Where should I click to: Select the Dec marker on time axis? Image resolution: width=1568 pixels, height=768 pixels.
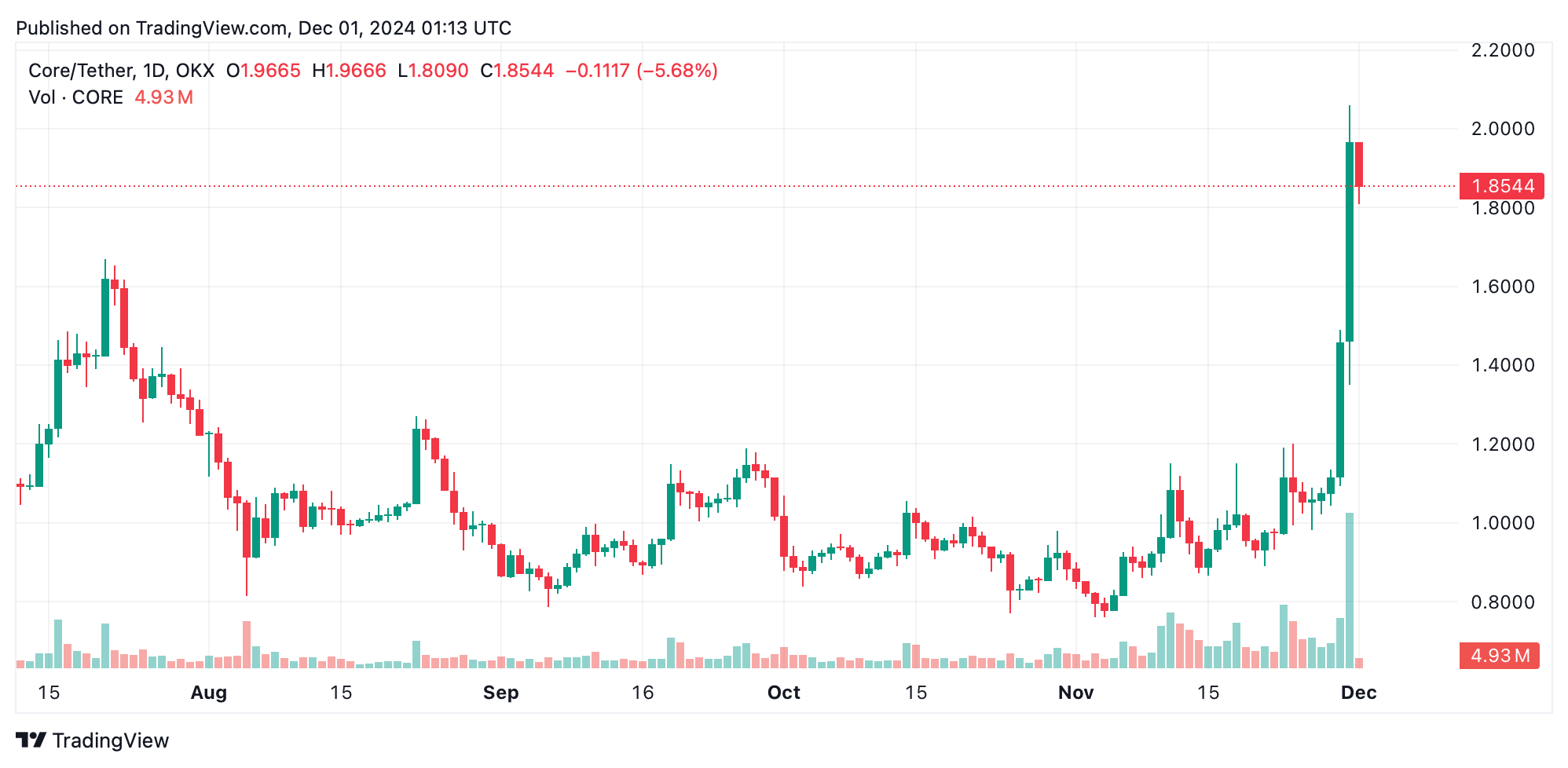(1359, 693)
